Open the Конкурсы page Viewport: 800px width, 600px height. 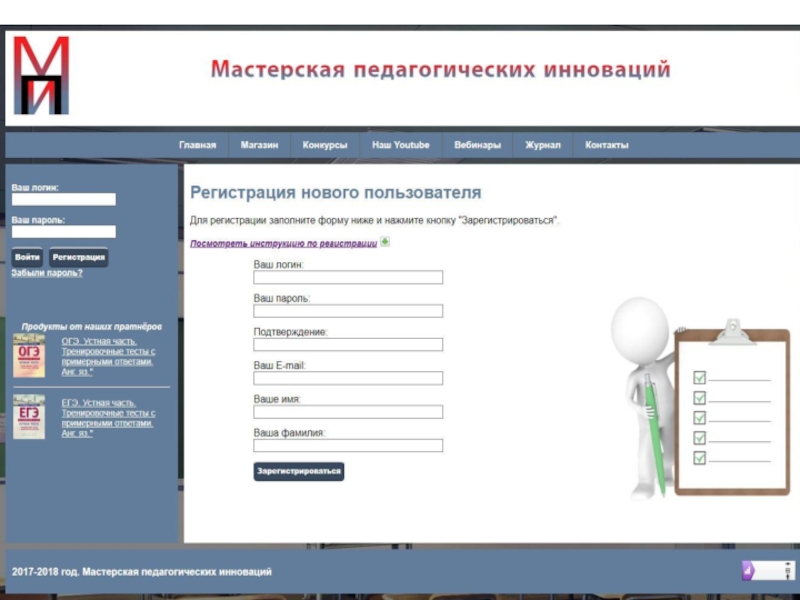point(325,145)
